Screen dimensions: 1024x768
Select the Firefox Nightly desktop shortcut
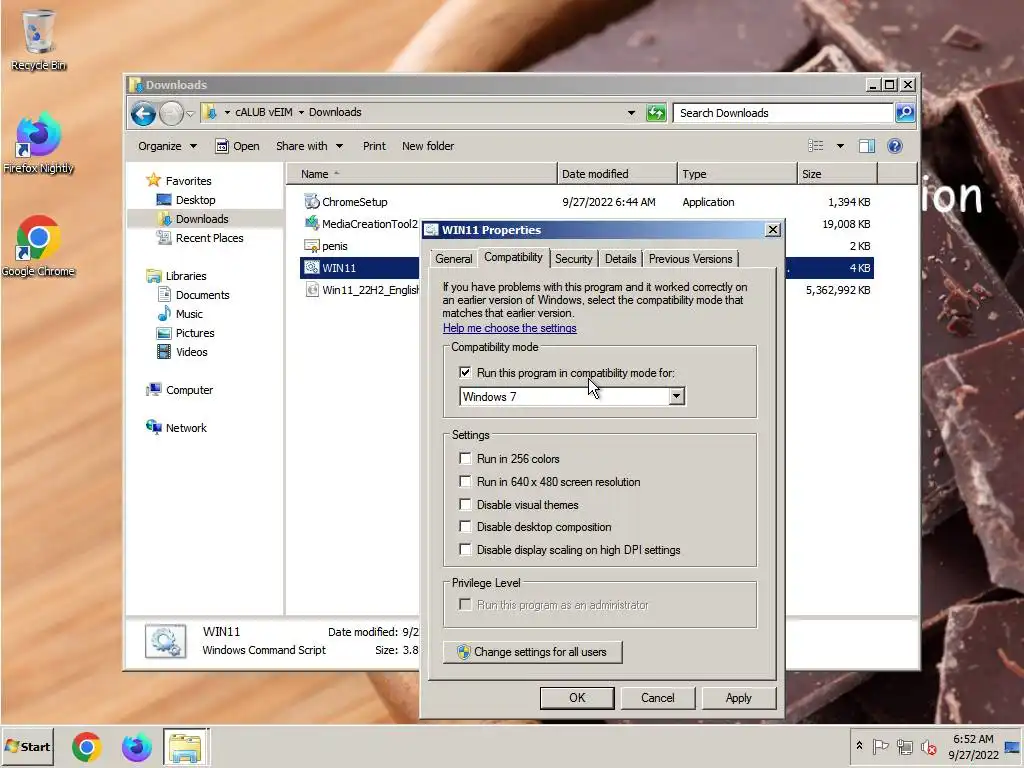pyautogui.click(x=39, y=144)
